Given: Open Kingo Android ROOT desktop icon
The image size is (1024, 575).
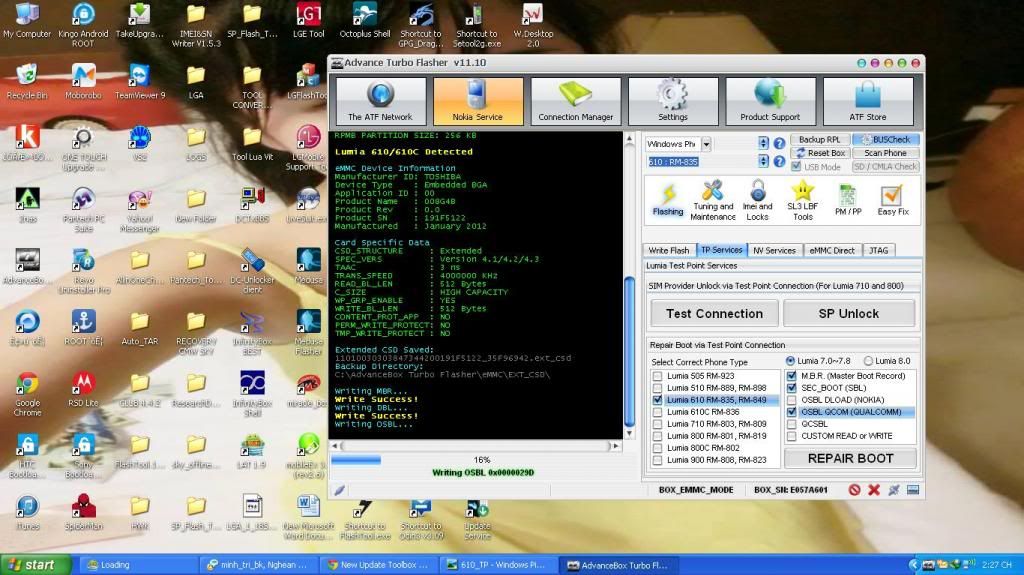Looking at the screenshot, I should pos(83,25).
